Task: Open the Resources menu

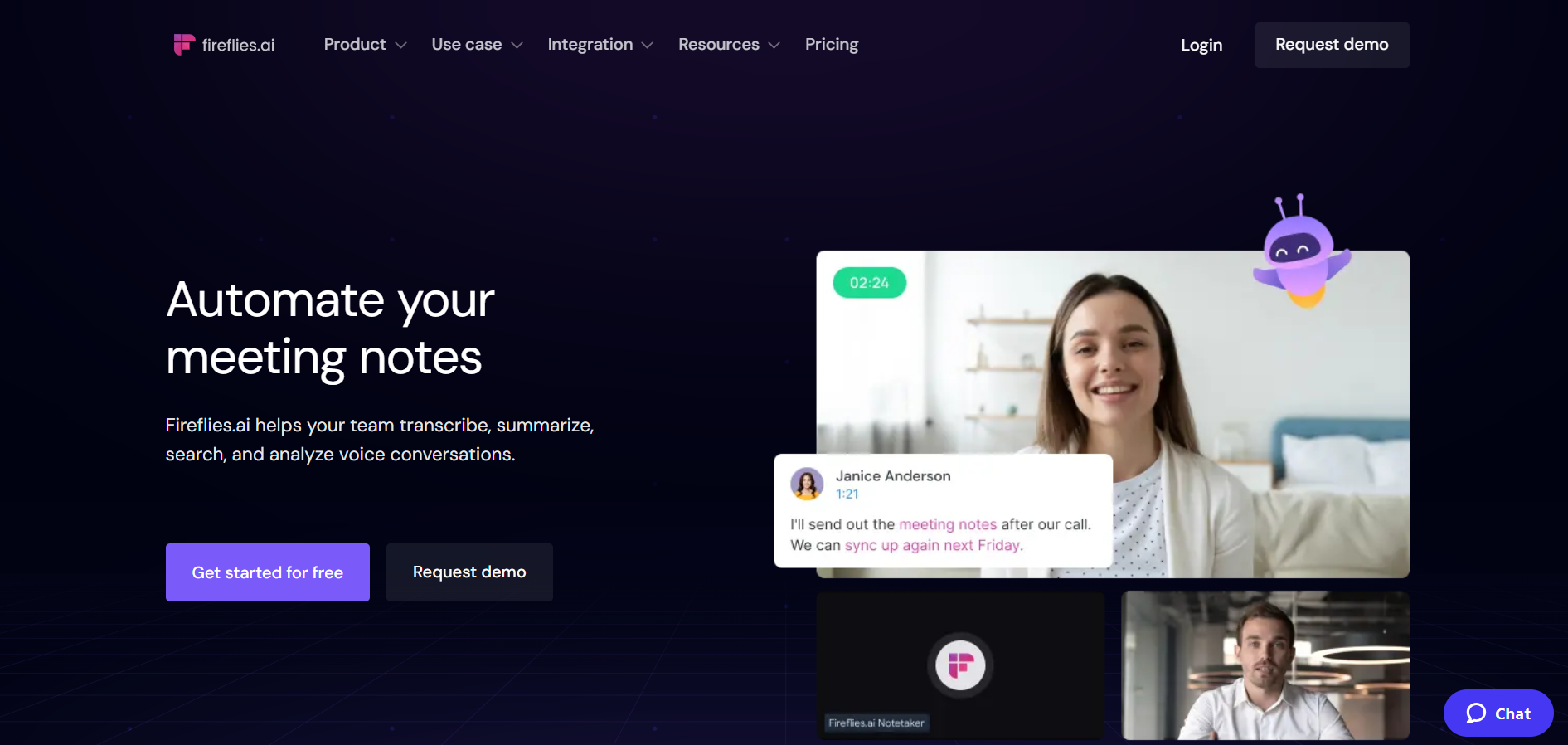Action: click(719, 45)
